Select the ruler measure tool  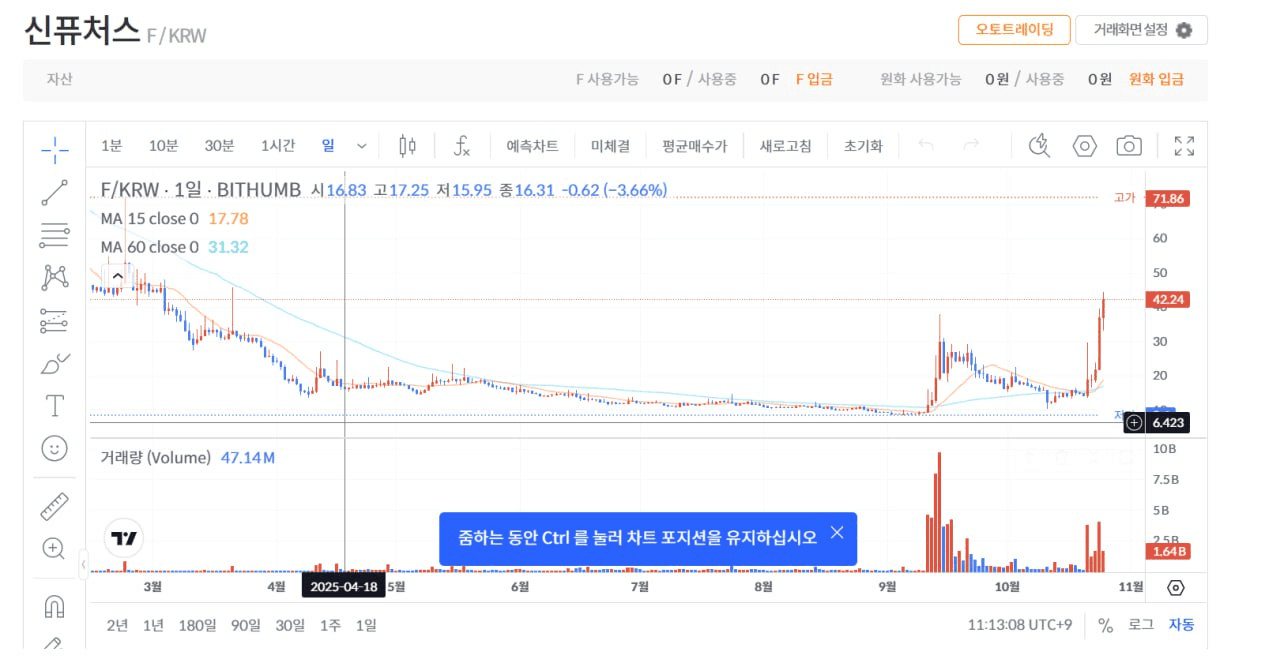coord(55,506)
